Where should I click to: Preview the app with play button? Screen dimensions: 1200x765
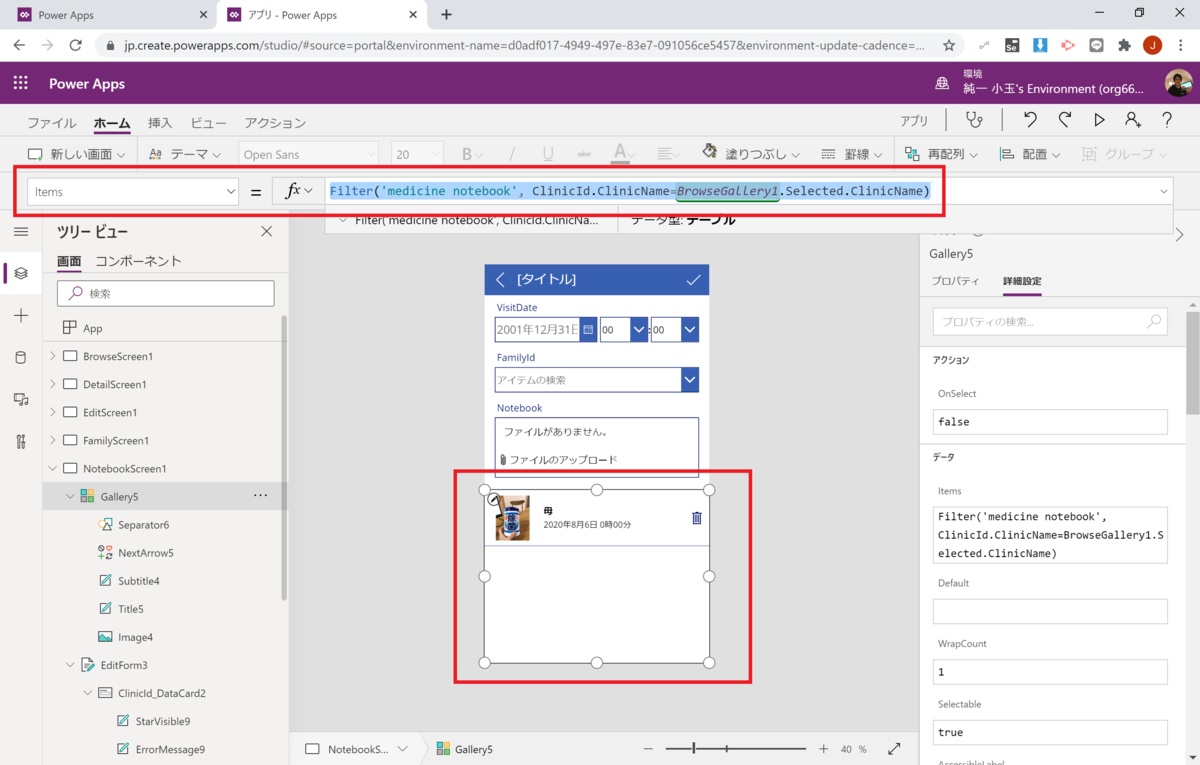1099,120
